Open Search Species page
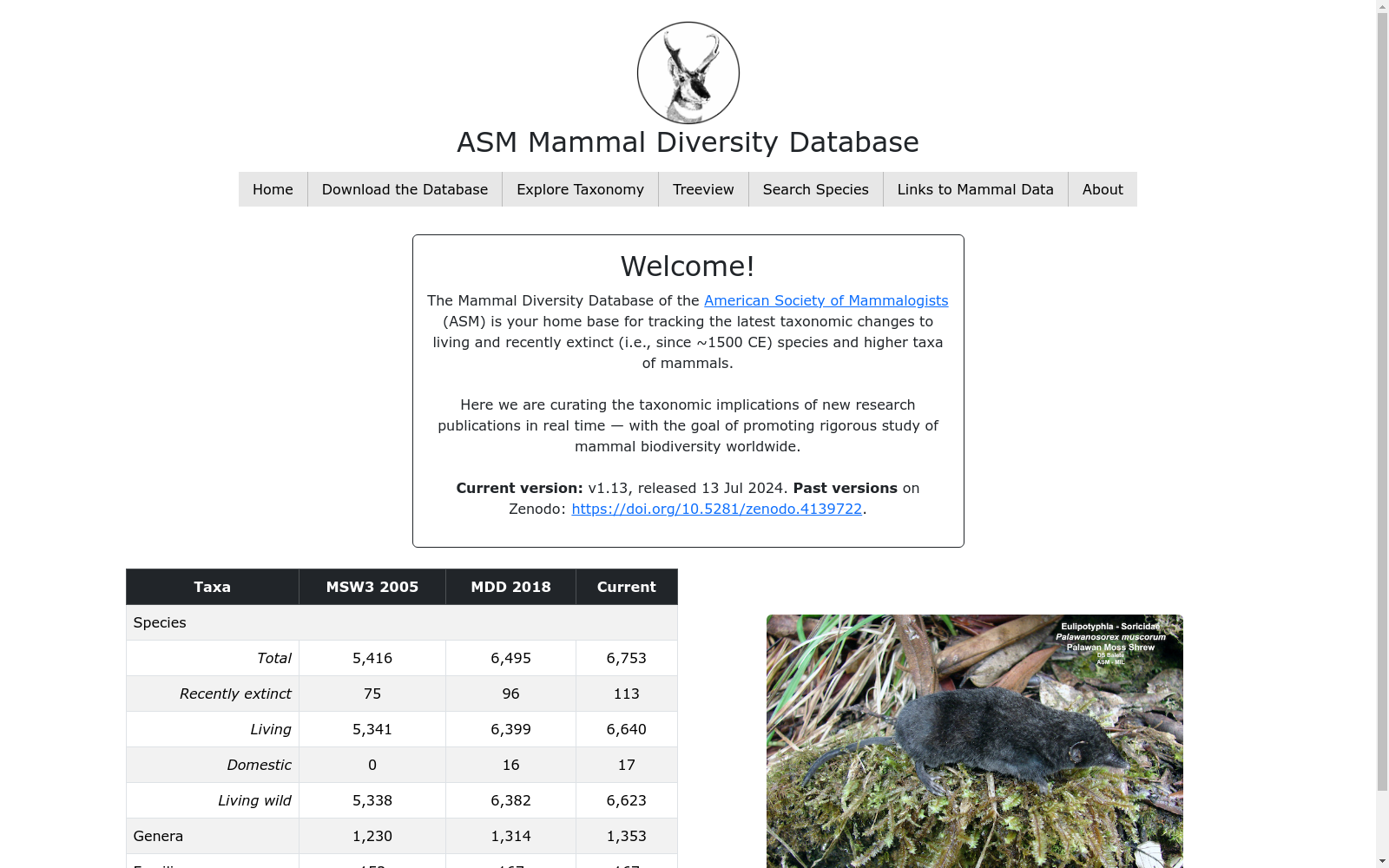 (816, 189)
